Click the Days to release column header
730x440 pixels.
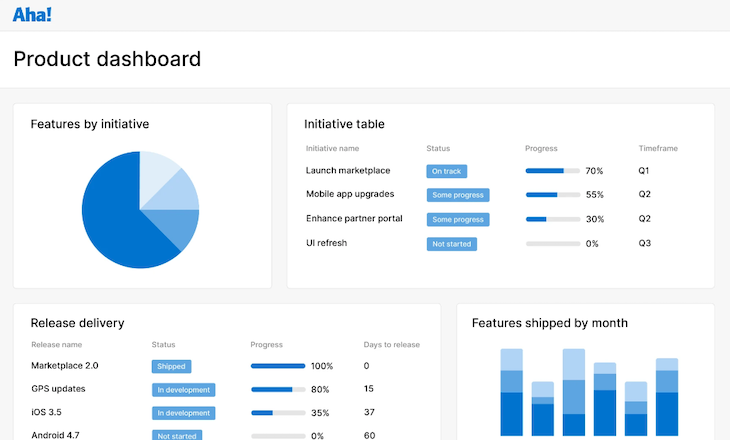pyautogui.click(x=392, y=345)
